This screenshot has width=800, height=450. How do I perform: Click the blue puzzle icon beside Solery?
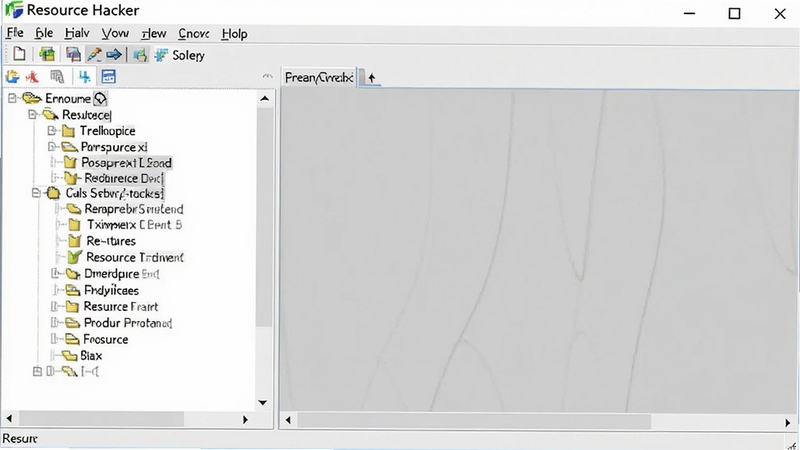tap(161, 55)
